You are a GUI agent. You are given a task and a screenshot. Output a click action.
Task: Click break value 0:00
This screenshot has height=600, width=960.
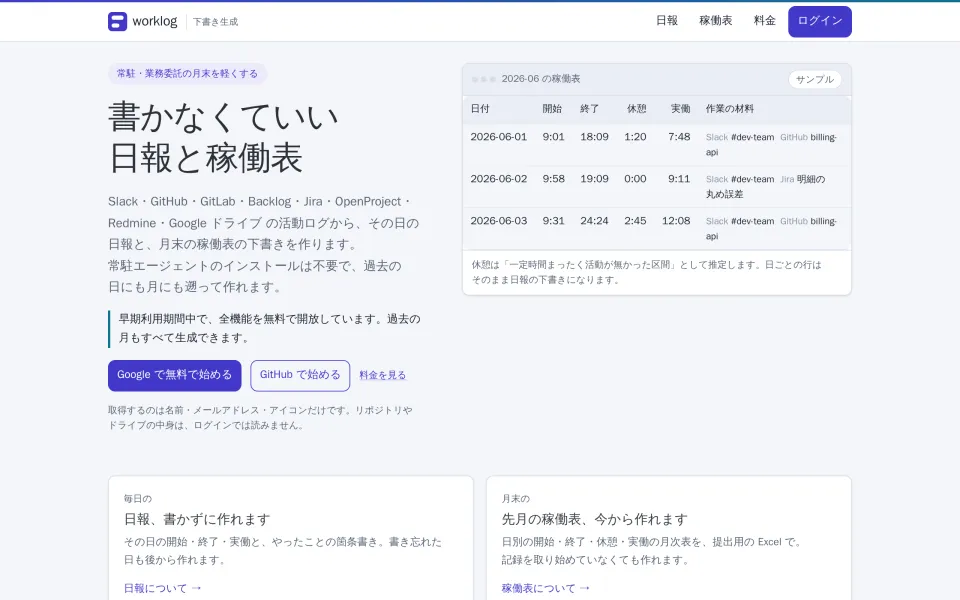635,179
